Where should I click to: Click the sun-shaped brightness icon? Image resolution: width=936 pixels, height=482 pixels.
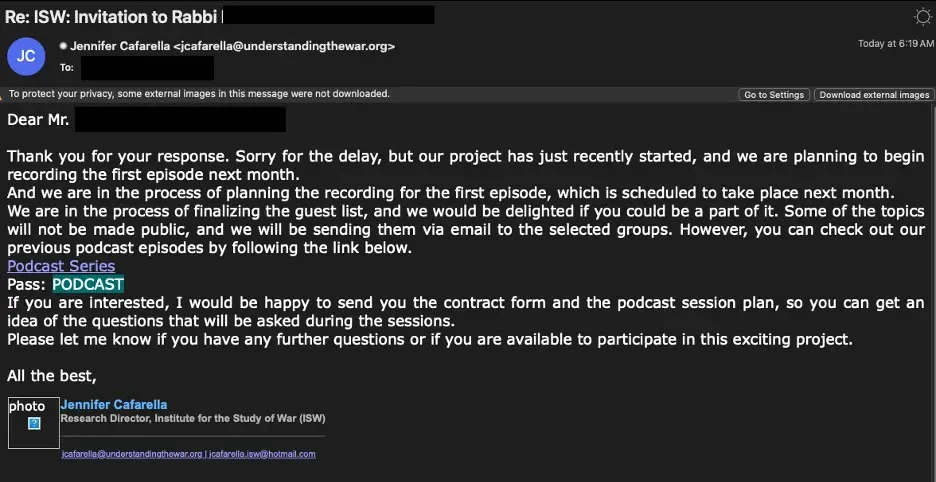point(922,15)
